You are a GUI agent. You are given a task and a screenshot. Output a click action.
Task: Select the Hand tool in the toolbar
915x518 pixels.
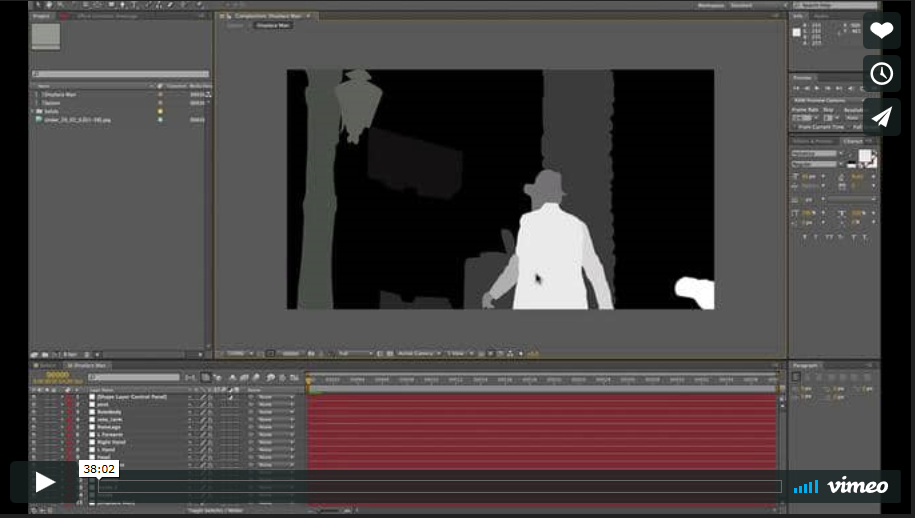[x=49, y=5]
